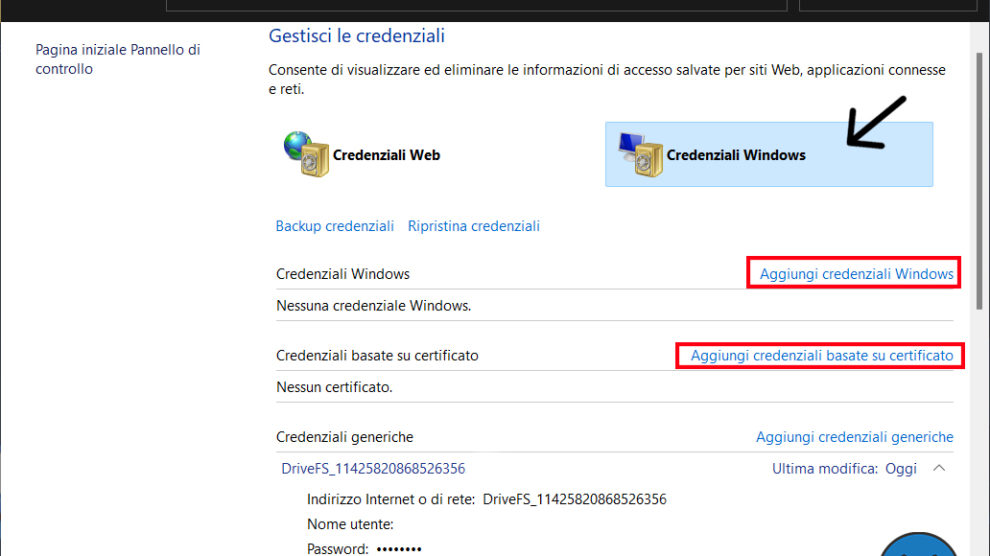The width and height of the screenshot is (990, 556).
Task: Click the Indirizzo Internet o di rete value
Action: [575, 499]
